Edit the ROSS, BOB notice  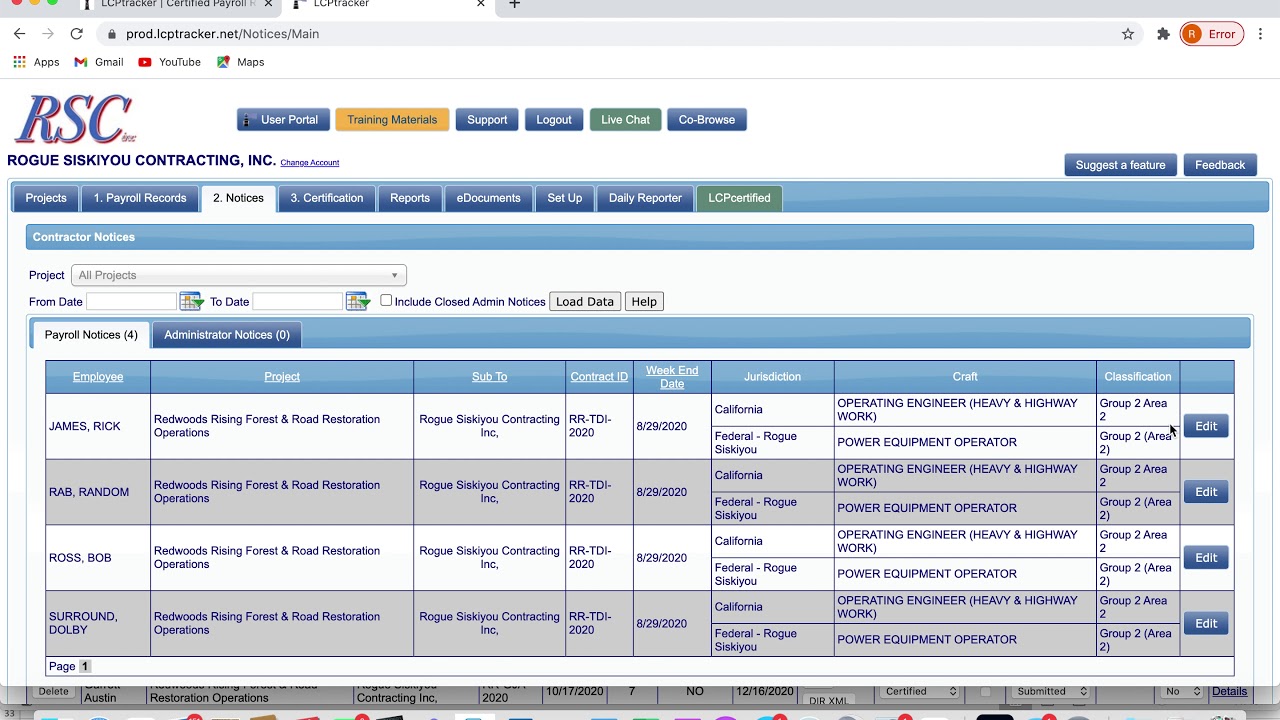pos(1206,558)
